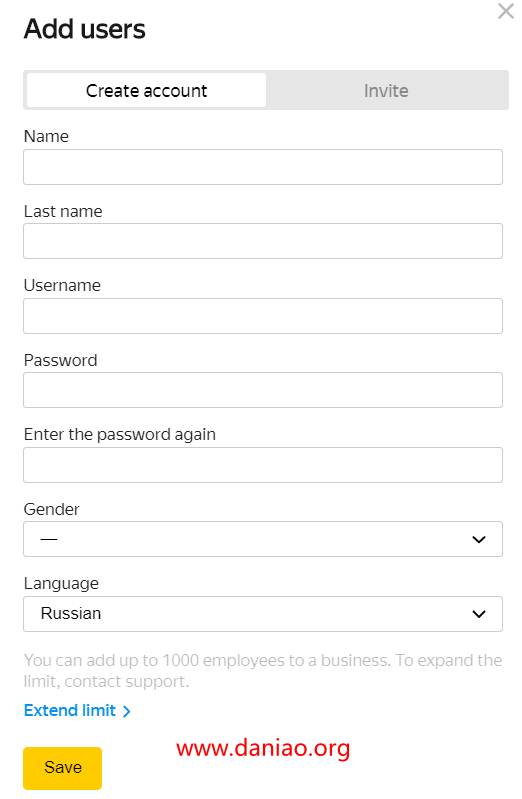Close the Add users dialog
Image resolution: width=522 pixels, height=799 pixels.
505,11
